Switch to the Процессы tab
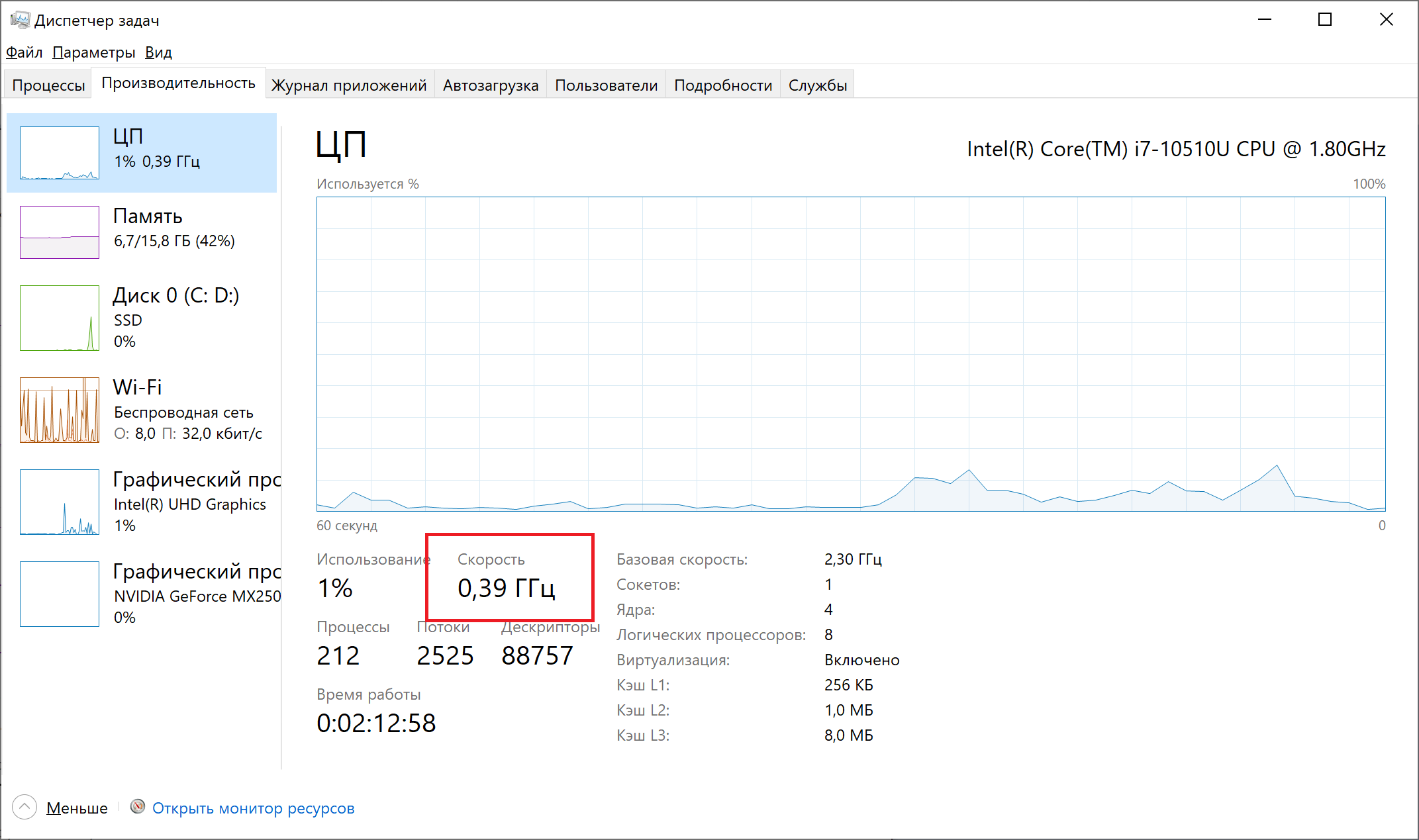This screenshot has height=840, width=1419. click(x=48, y=85)
